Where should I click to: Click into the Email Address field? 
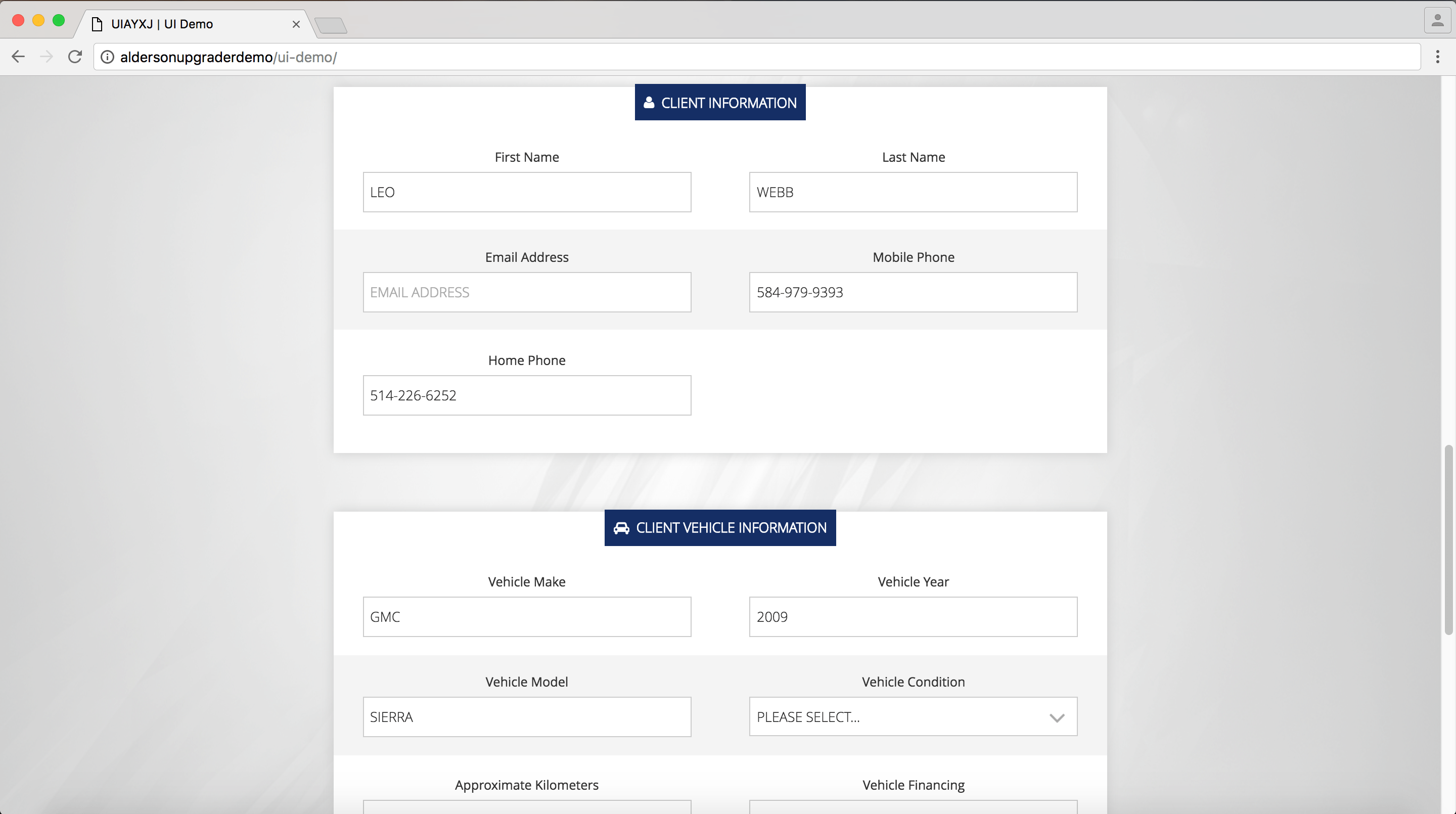tap(526, 292)
